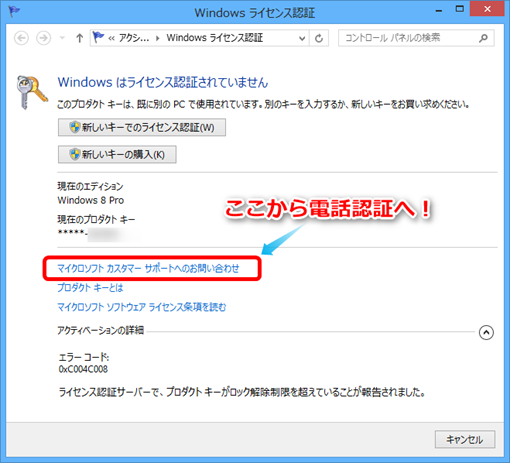Click the forward navigation arrow

(x=43, y=38)
